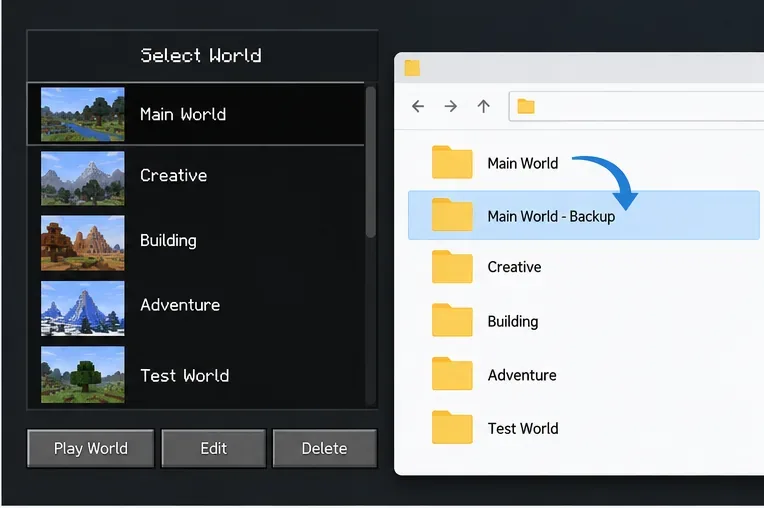Select the Building world entry
Screen dimensions: 764x508
195,242
